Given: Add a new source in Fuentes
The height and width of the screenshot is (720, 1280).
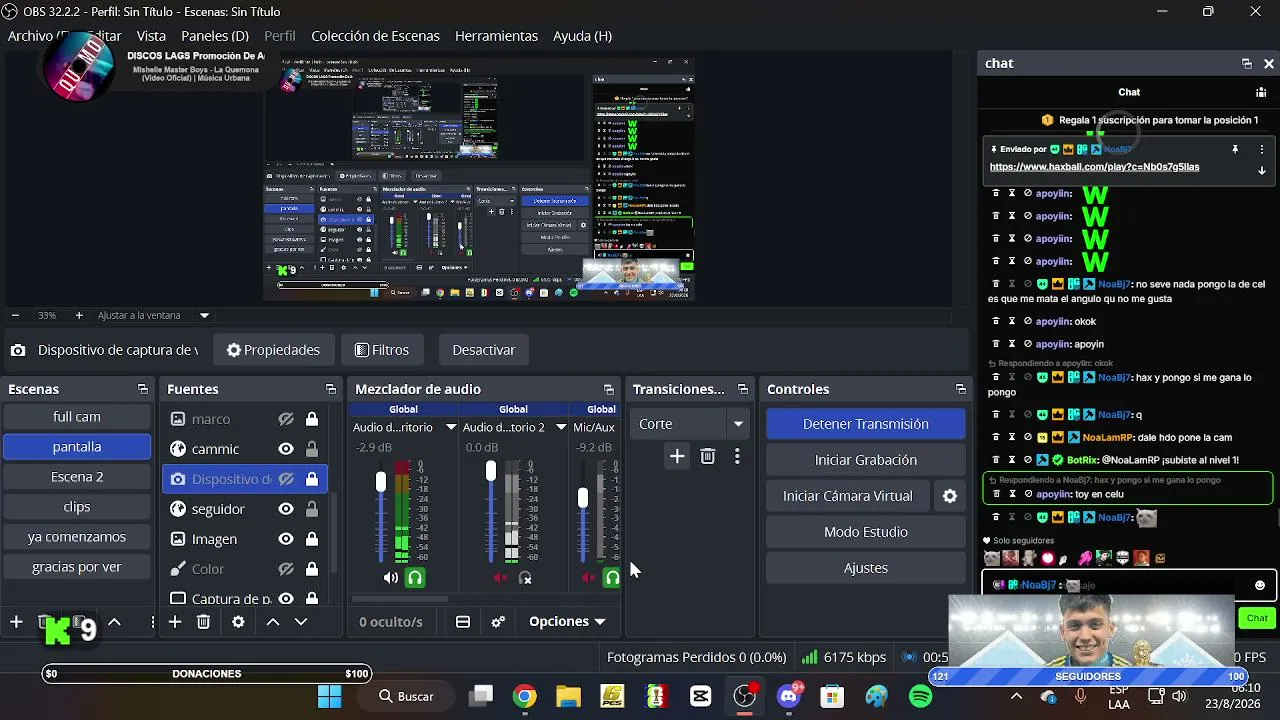Looking at the screenshot, I should 175,622.
